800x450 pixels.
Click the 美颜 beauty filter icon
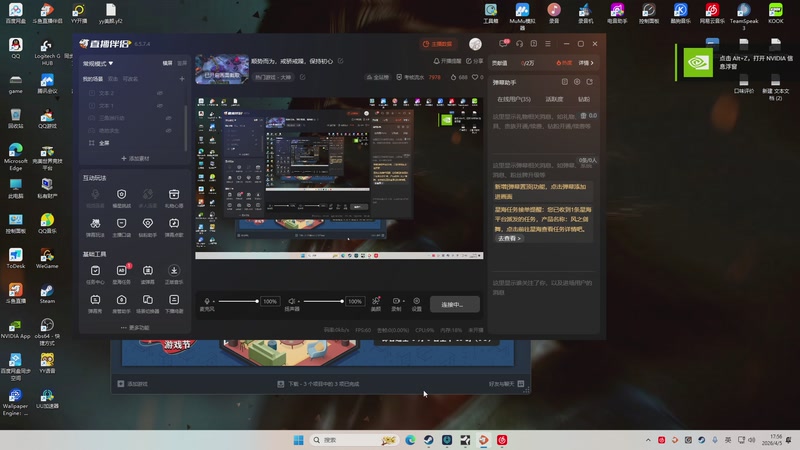(x=376, y=302)
